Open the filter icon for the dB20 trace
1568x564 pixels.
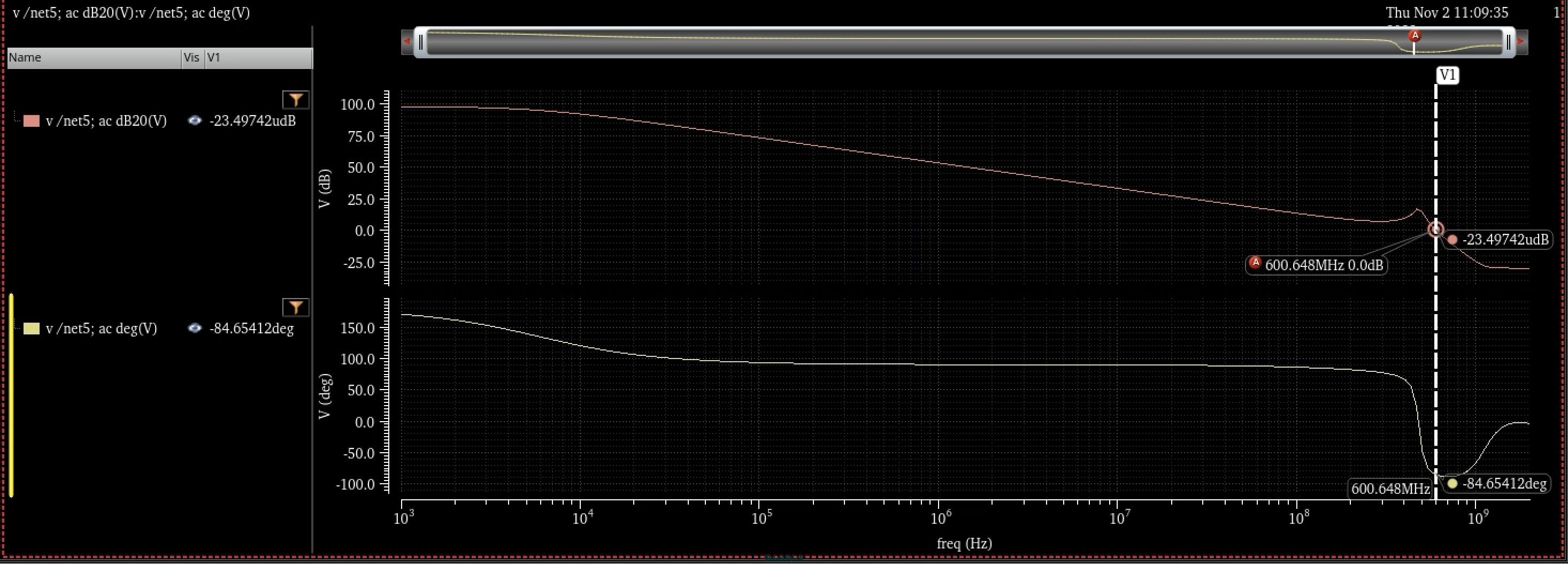click(x=296, y=100)
